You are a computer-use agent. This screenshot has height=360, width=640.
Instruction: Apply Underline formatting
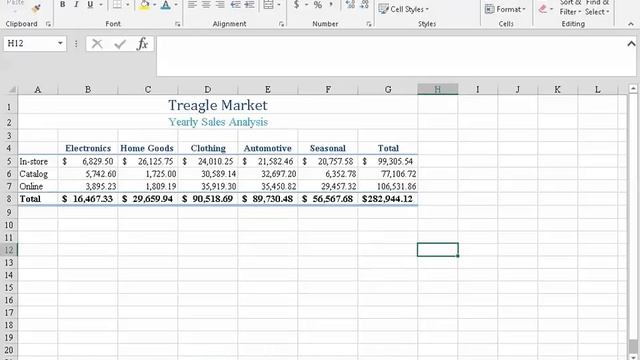[90, 4]
